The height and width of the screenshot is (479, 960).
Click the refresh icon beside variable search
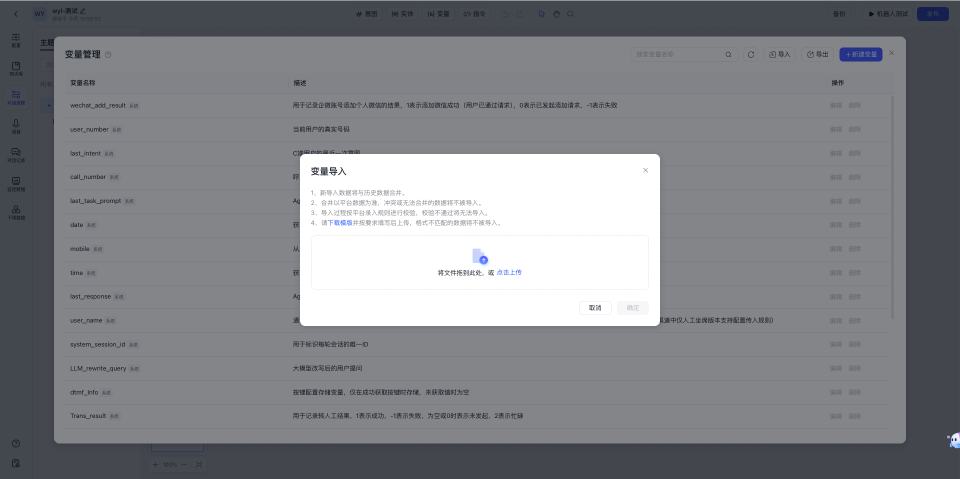tap(751, 54)
